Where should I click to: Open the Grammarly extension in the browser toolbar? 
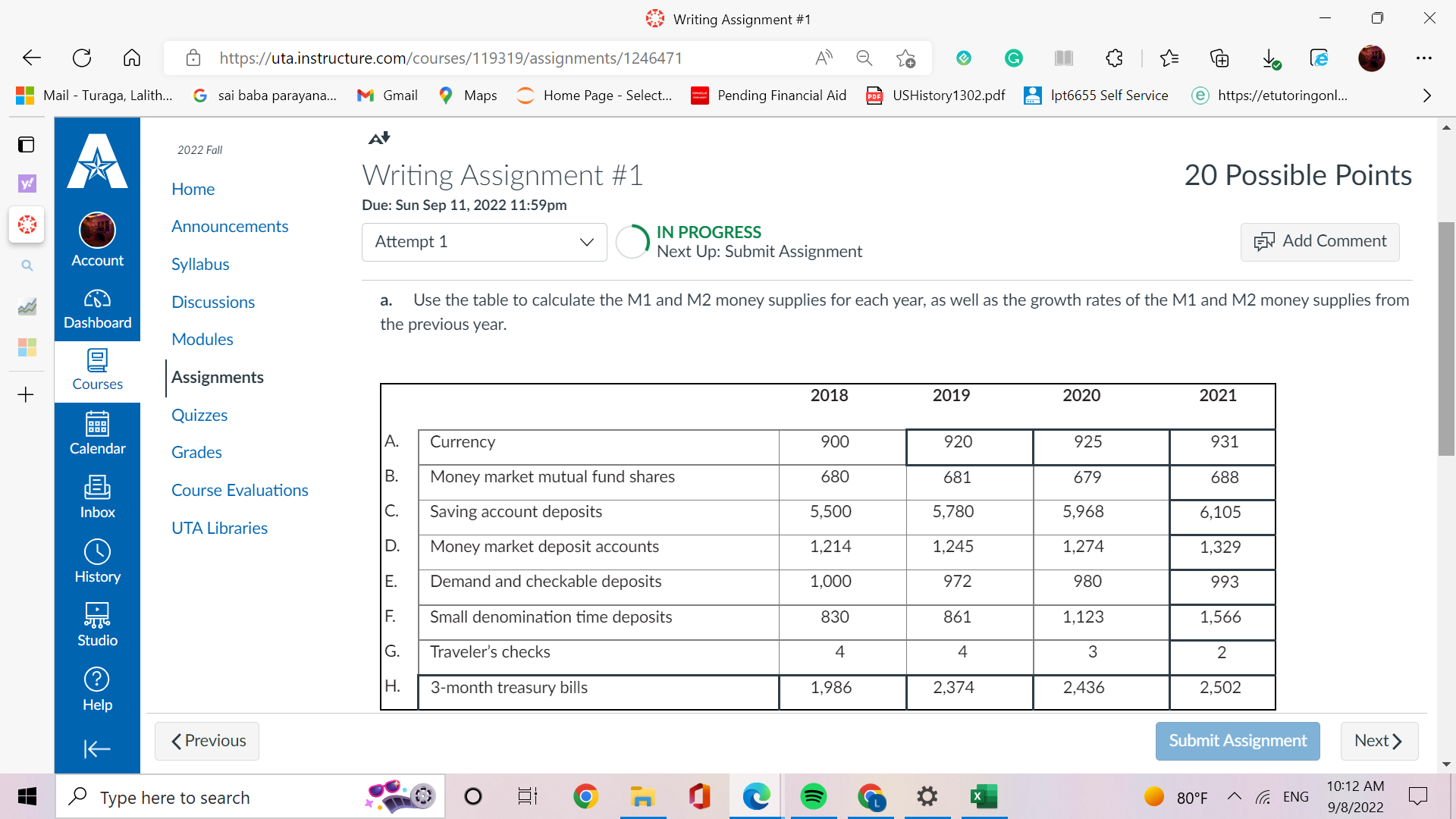click(x=1014, y=58)
